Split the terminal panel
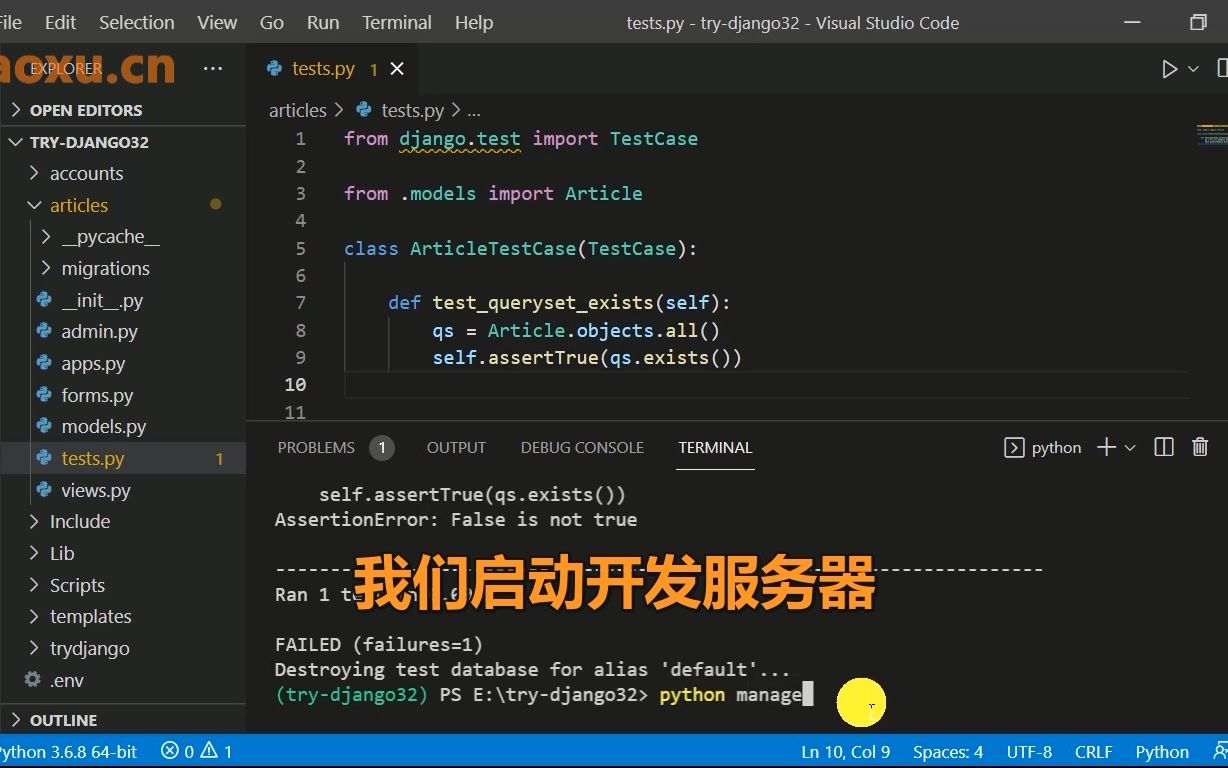Image resolution: width=1228 pixels, height=768 pixels. coord(1163,447)
